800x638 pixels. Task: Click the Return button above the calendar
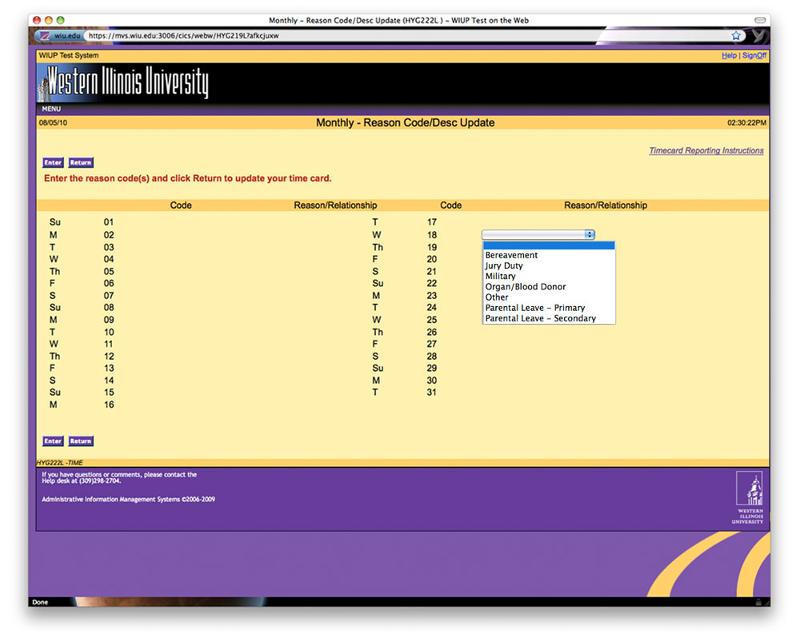point(81,163)
